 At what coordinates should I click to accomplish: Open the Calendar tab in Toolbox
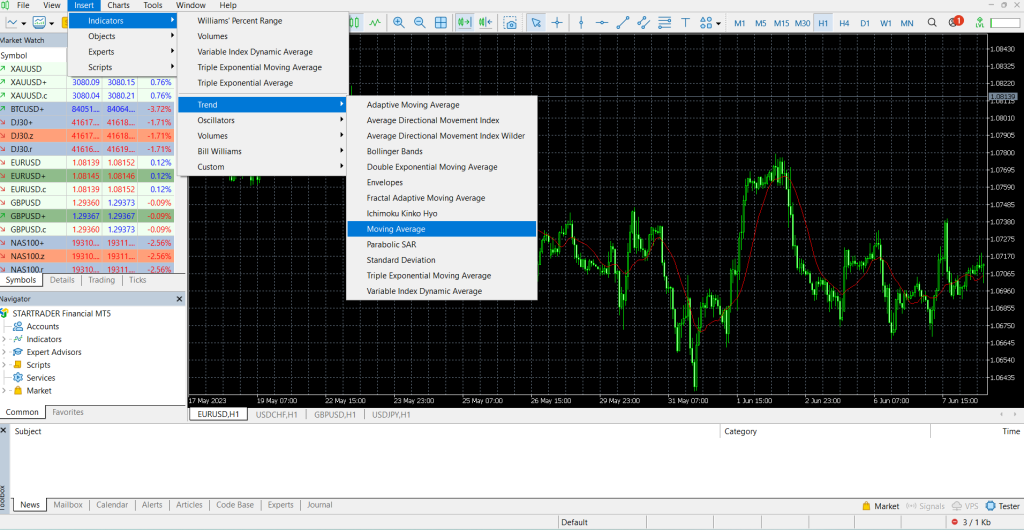click(112, 505)
